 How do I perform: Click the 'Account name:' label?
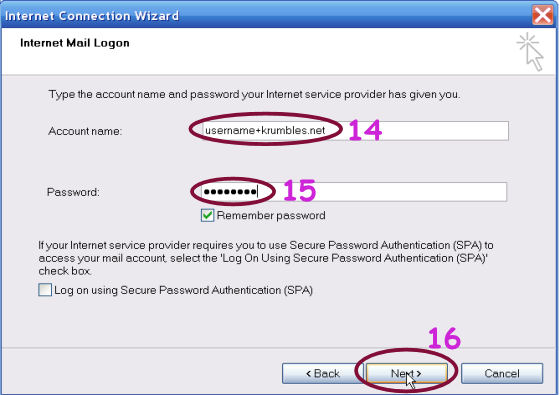pyautogui.click(x=85, y=131)
